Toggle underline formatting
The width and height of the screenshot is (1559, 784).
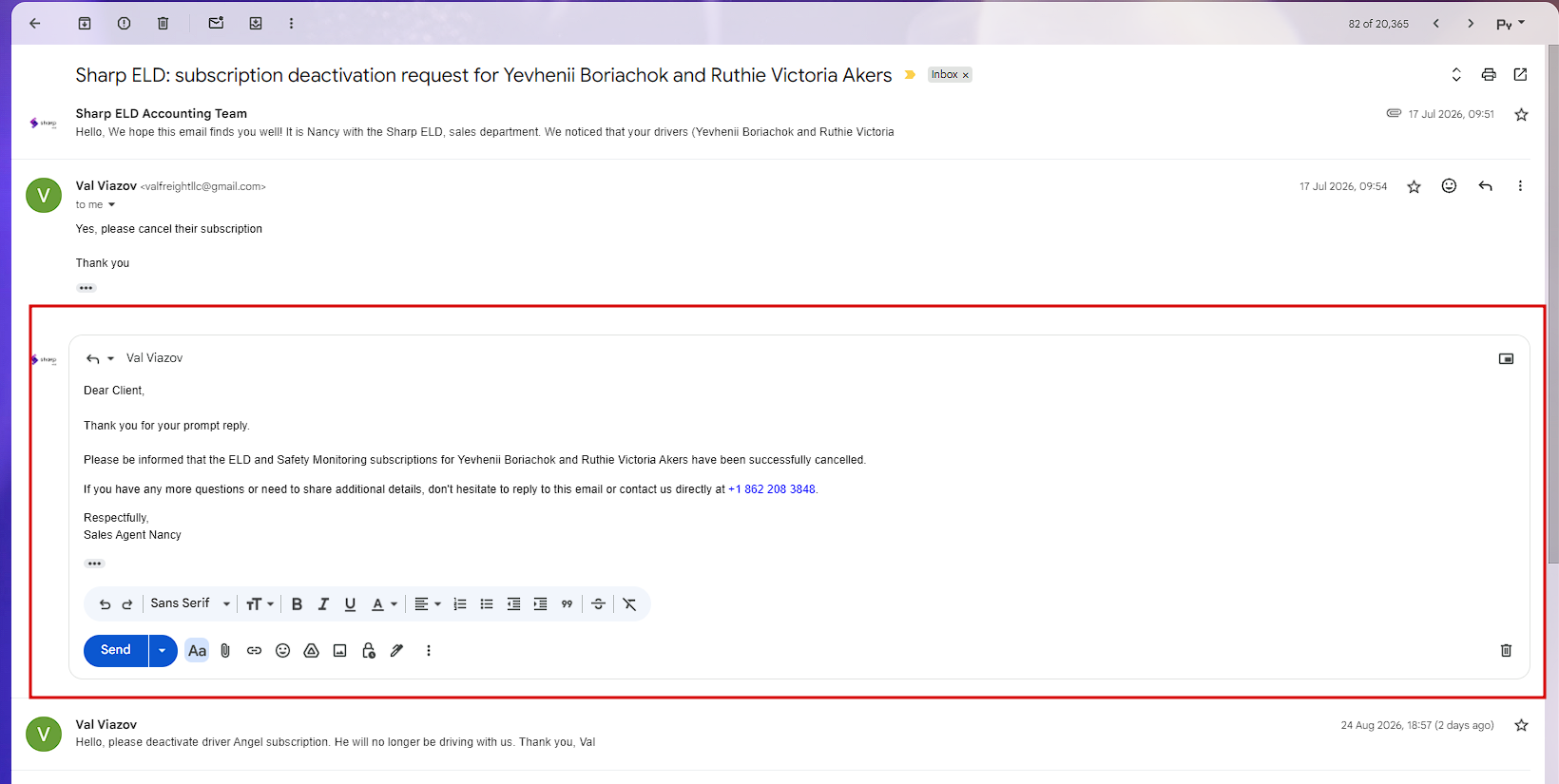[350, 604]
